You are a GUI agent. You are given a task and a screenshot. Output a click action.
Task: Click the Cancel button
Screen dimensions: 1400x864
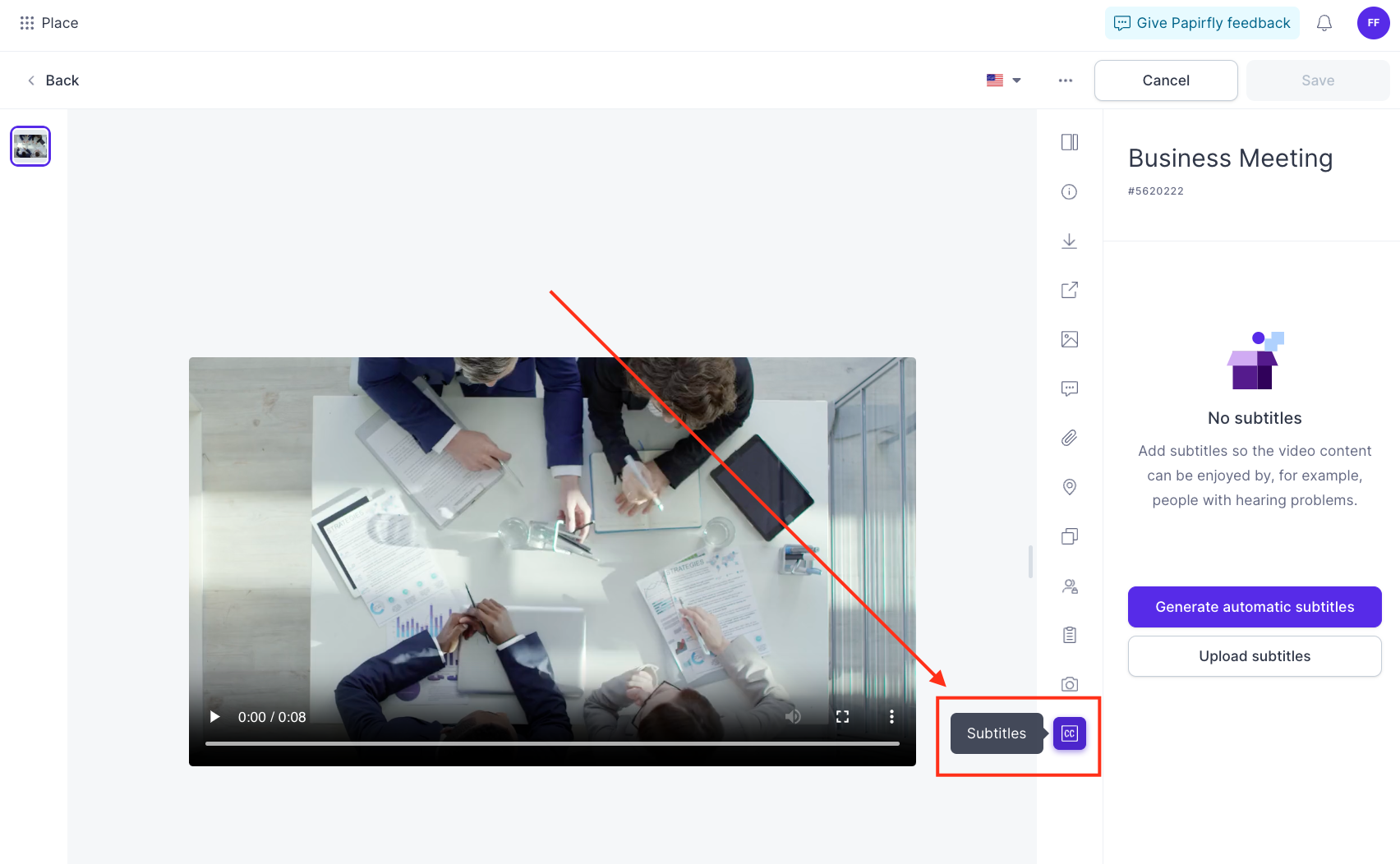[1166, 80]
